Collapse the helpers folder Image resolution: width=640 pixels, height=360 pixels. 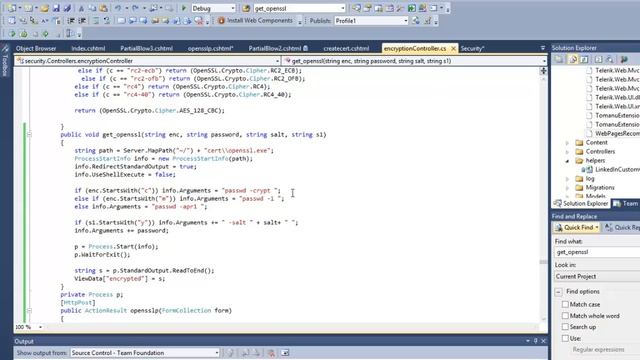(x=567, y=161)
